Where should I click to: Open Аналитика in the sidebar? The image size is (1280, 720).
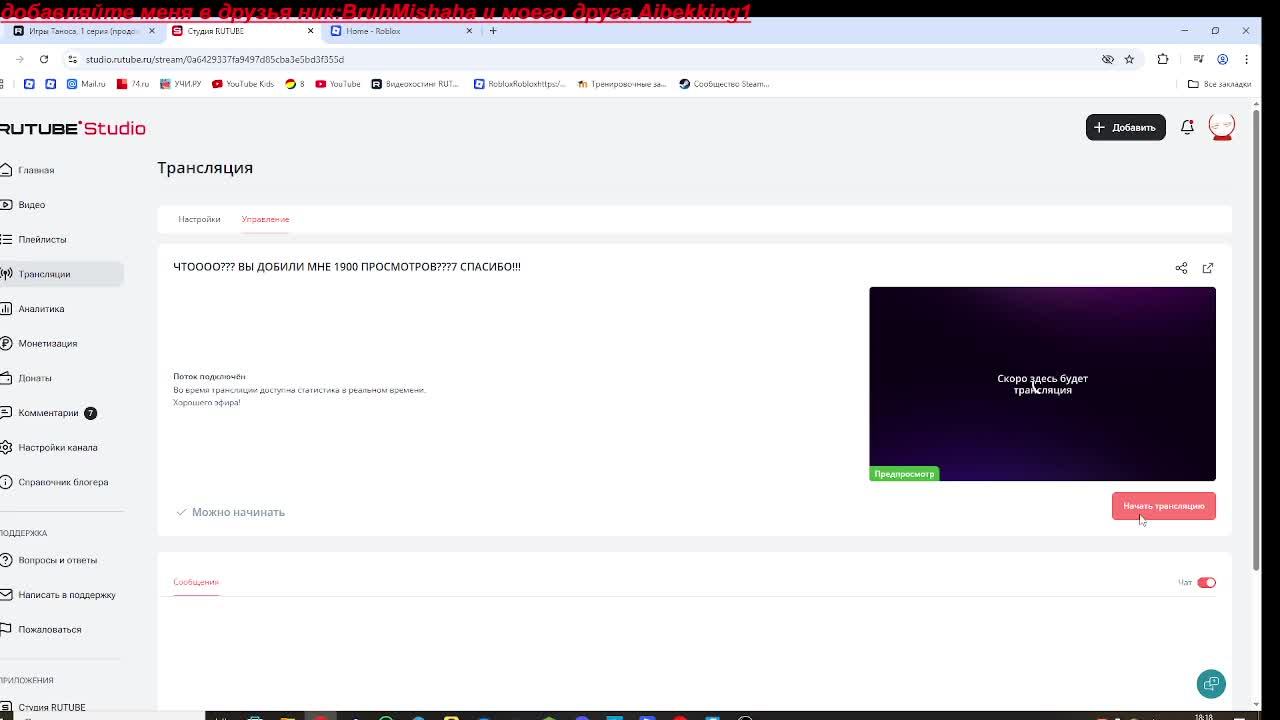[x=41, y=309]
